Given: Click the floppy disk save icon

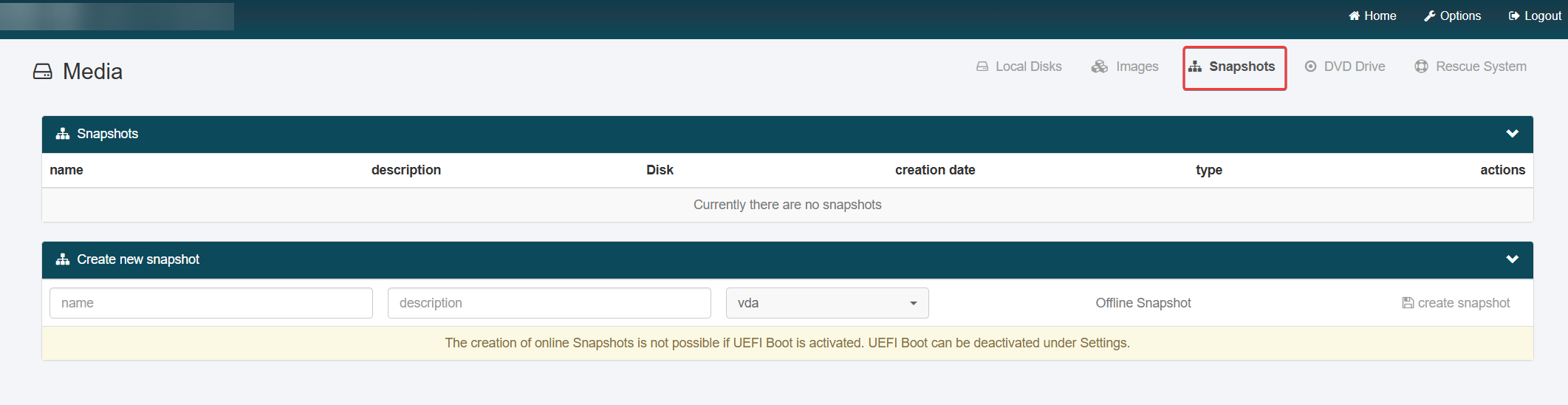Looking at the screenshot, I should pyautogui.click(x=1408, y=303).
